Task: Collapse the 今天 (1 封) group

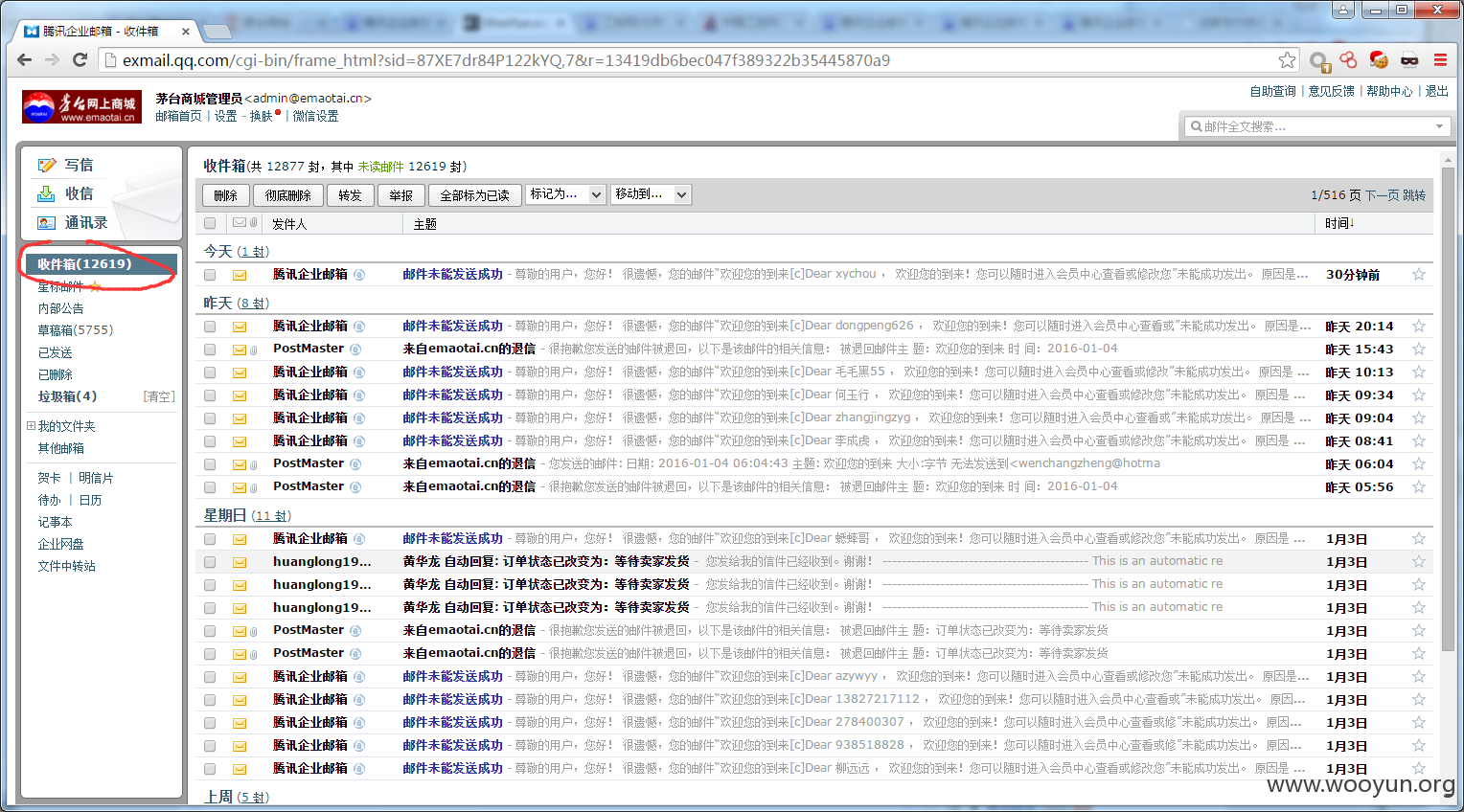Action: pyautogui.click(x=237, y=251)
